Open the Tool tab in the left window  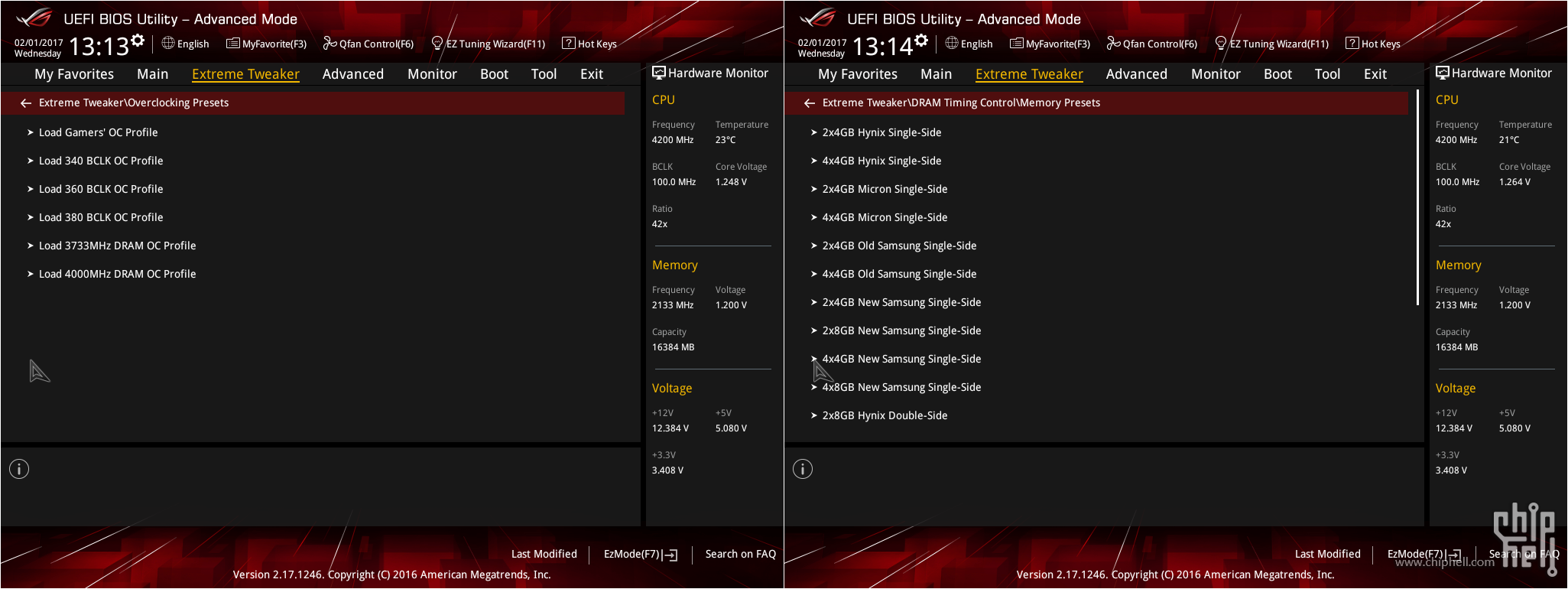(x=544, y=74)
